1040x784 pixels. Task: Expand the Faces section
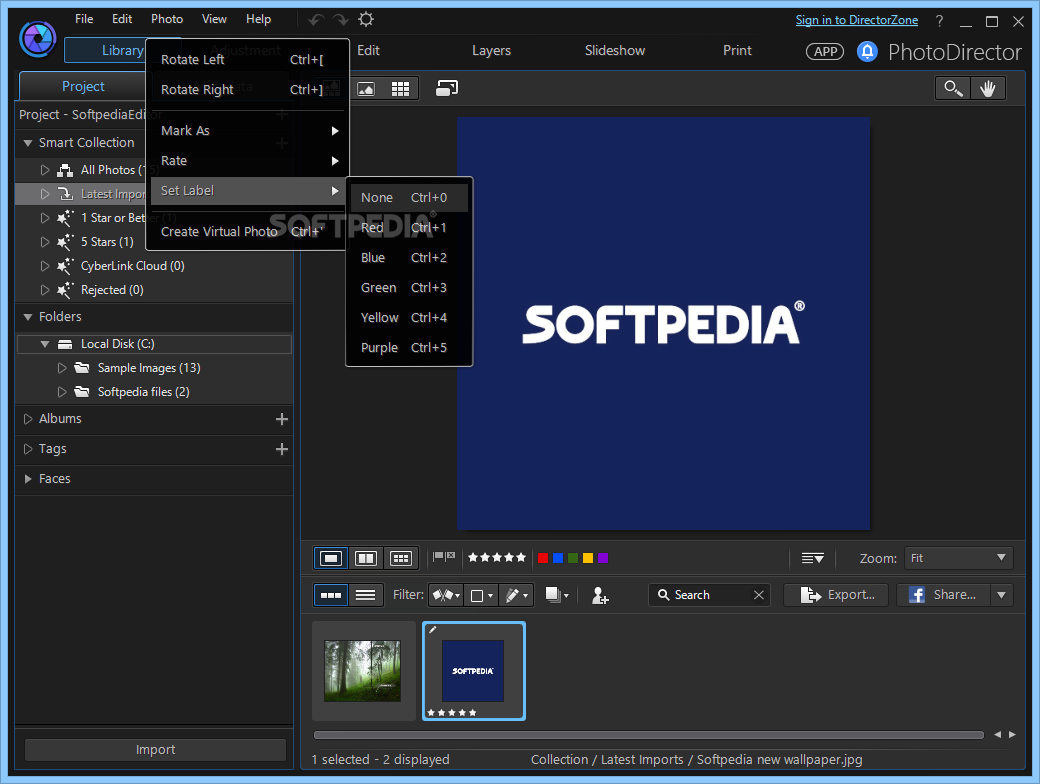click(x=28, y=479)
